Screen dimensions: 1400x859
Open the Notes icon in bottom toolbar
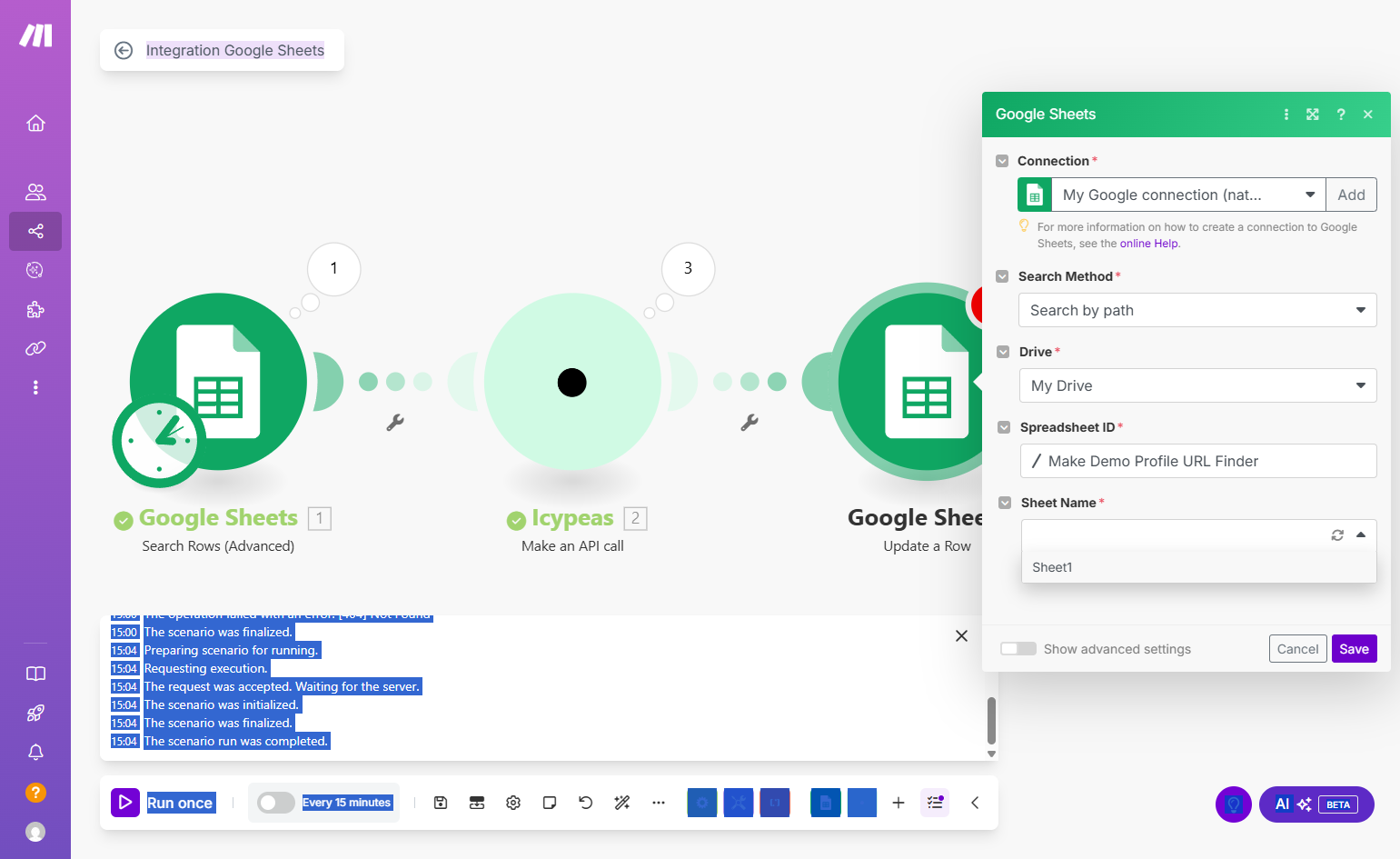coord(550,803)
